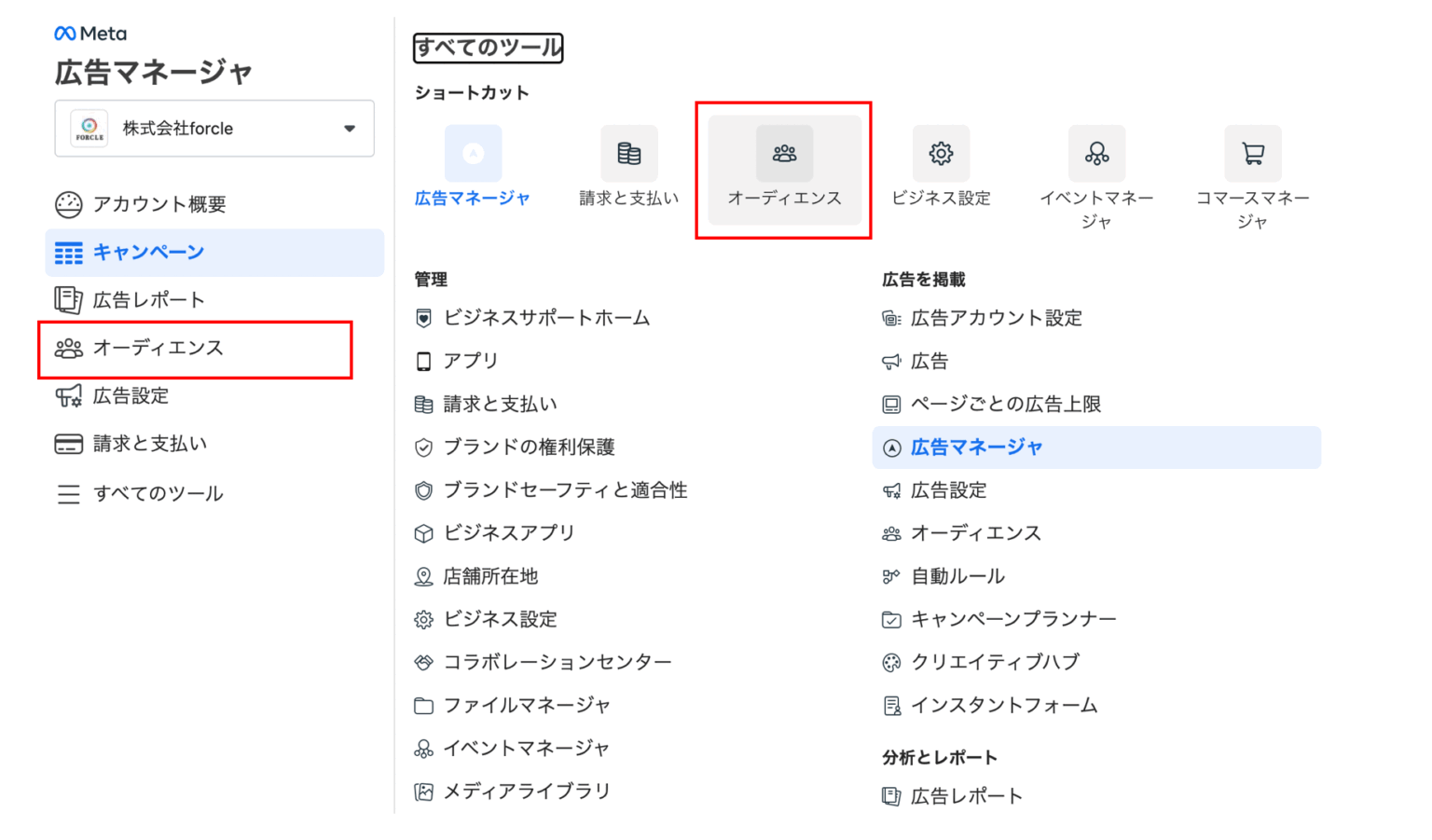Click the 請求と支払い card icon in sidebar
This screenshot has height=840, width=1432.
[68, 444]
